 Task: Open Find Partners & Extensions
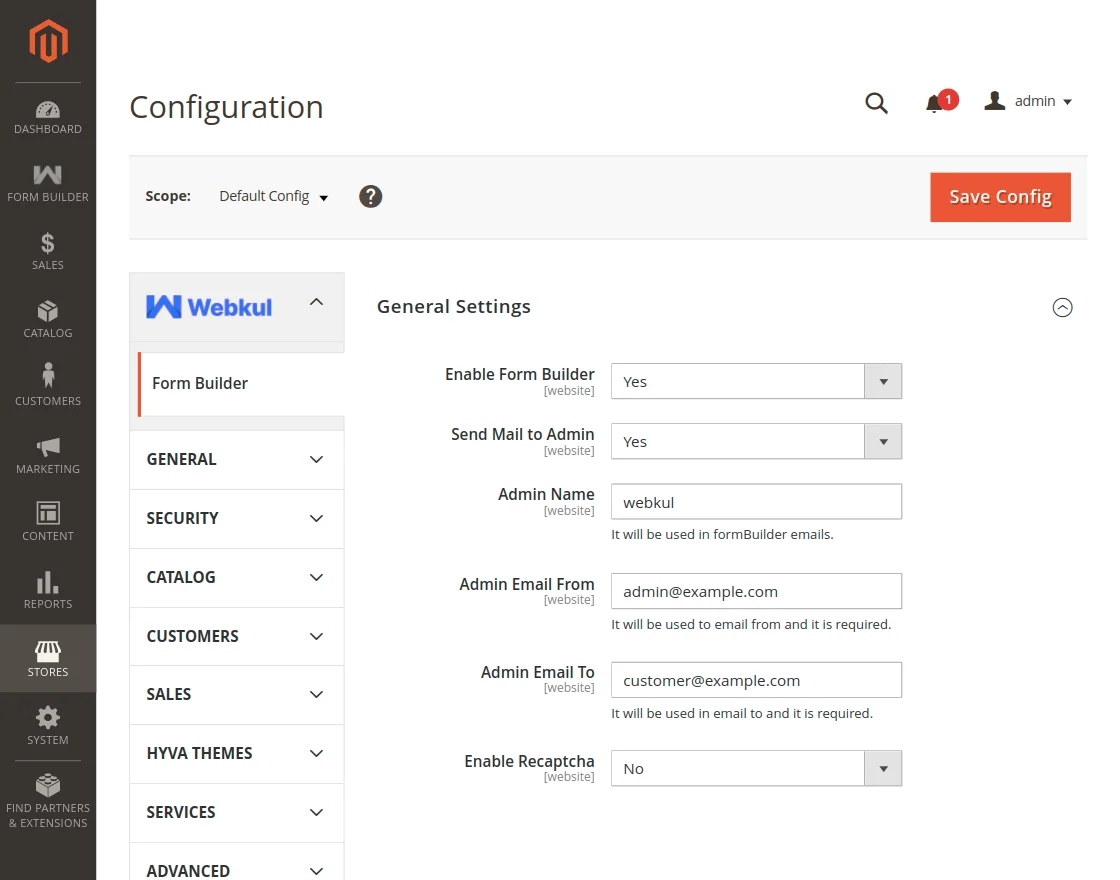tap(48, 801)
